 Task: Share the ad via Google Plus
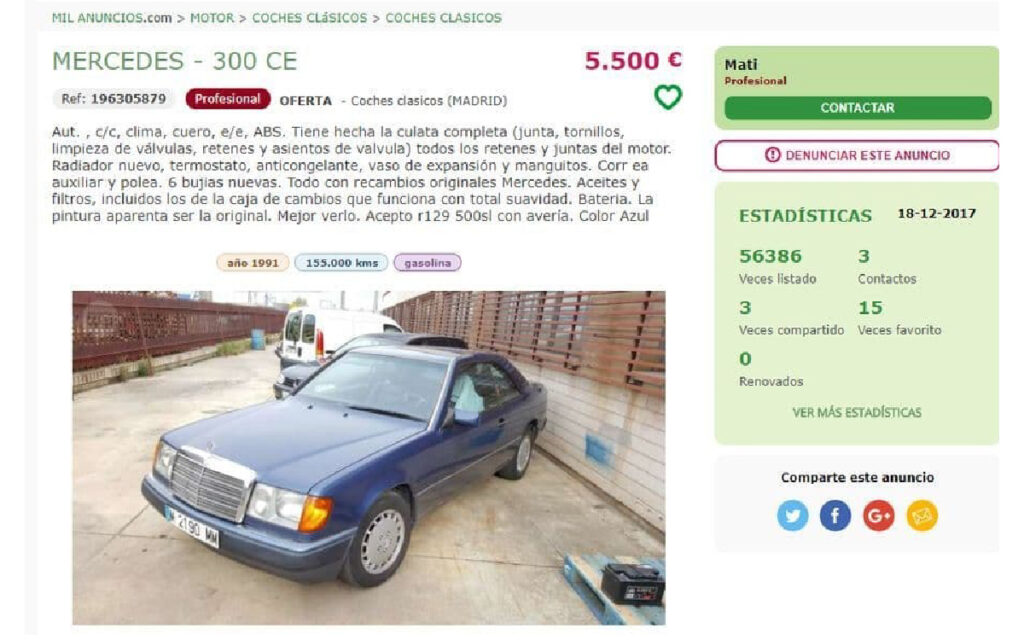pos(878,515)
